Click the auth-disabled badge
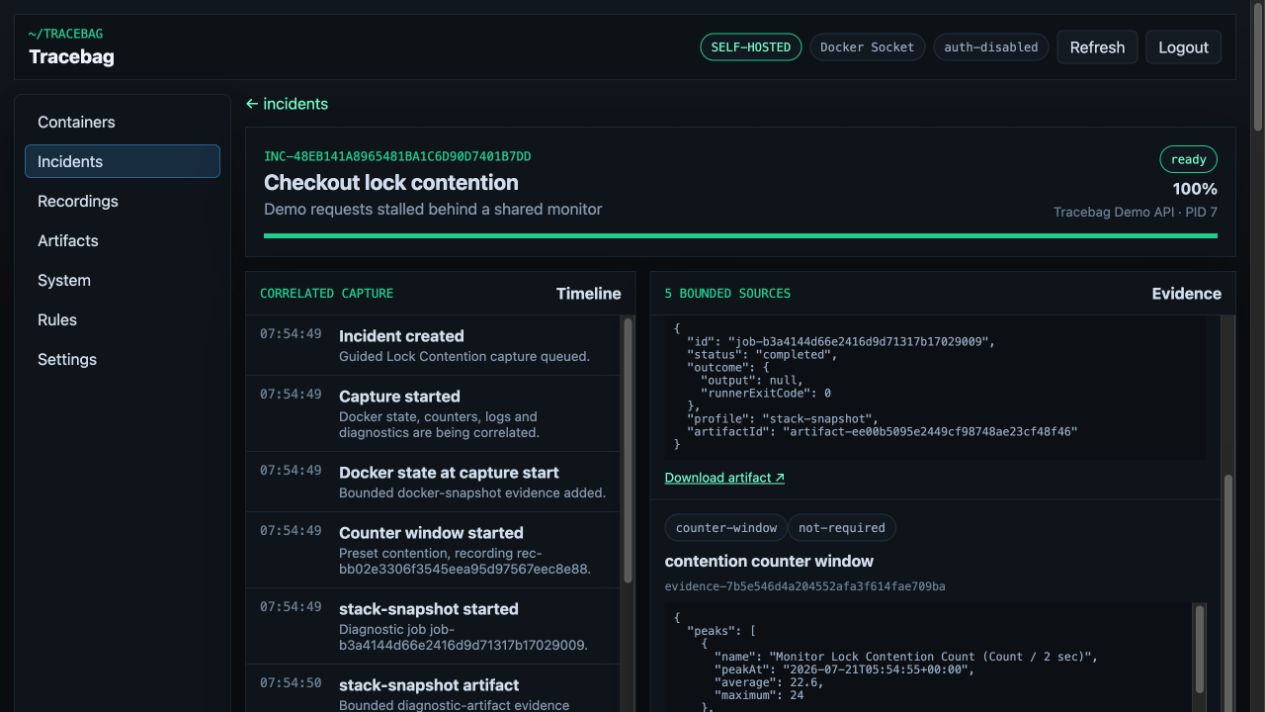The image size is (1265, 712). (x=991, y=47)
